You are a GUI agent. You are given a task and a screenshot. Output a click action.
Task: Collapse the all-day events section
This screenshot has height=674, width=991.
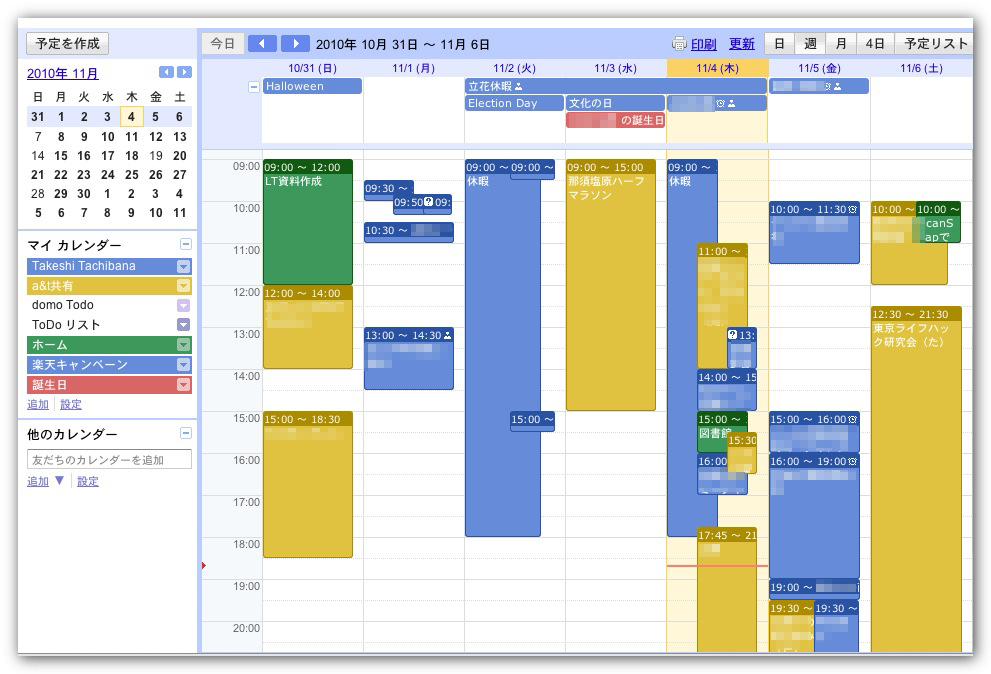(254, 87)
